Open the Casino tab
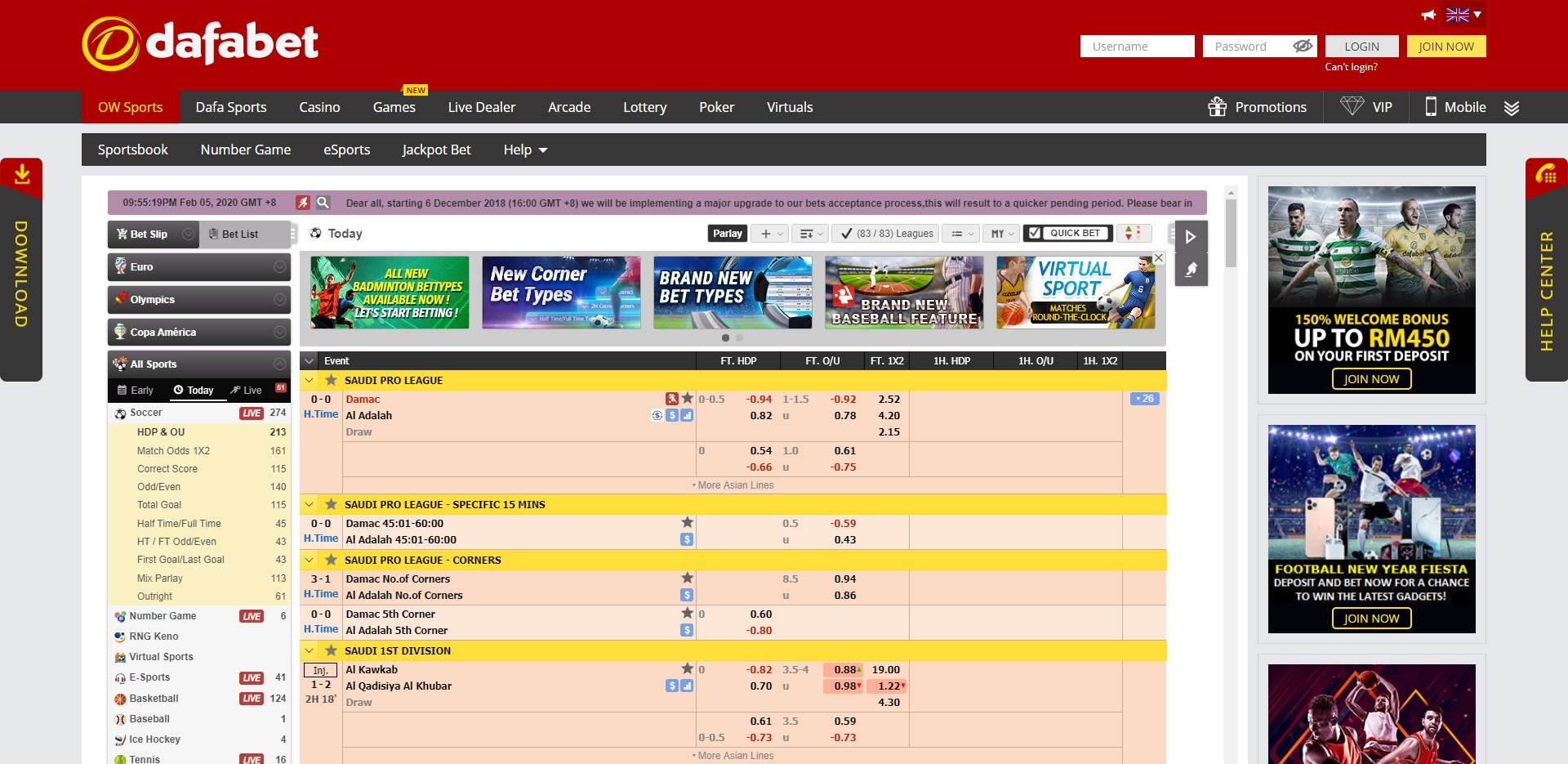The width and height of the screenshot is (1568, 764). (x=319, y=107)
